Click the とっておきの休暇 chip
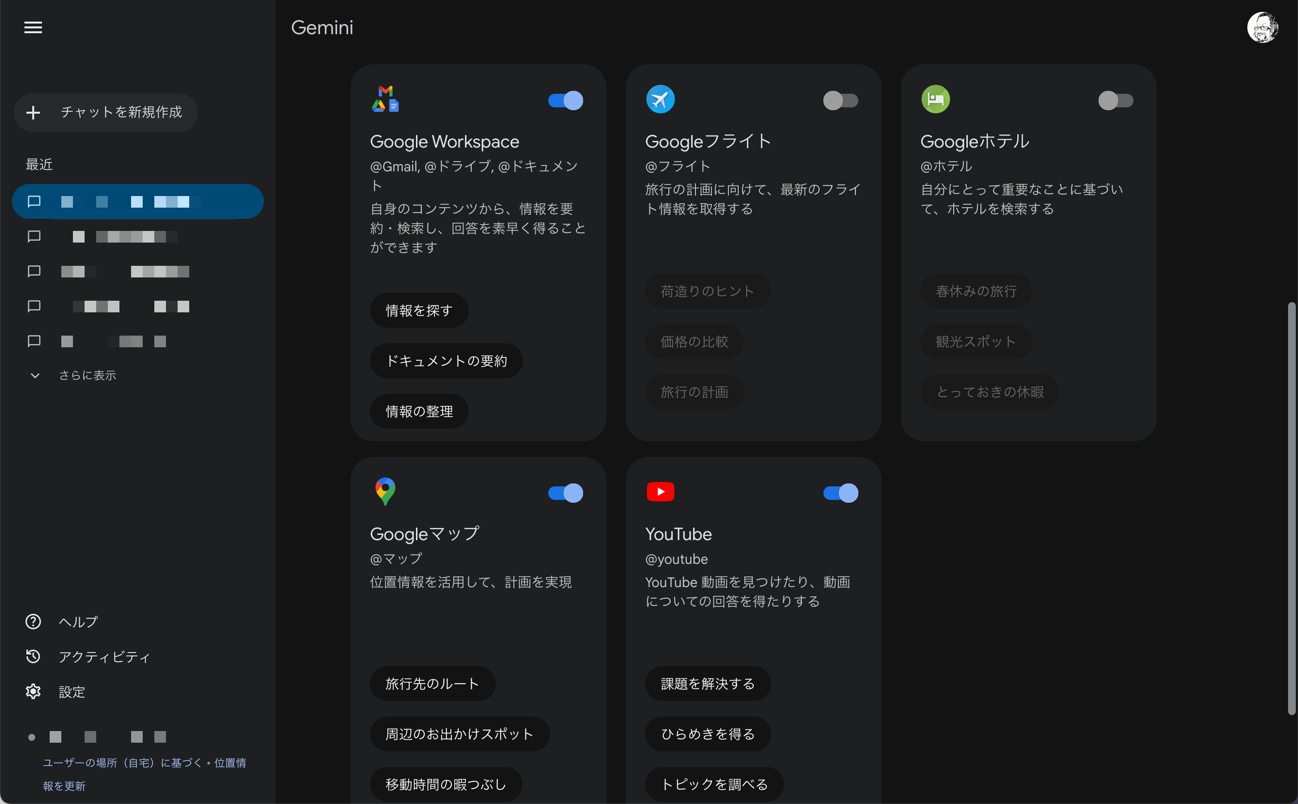The image size is (1298, 804). [x=989, y=392]
